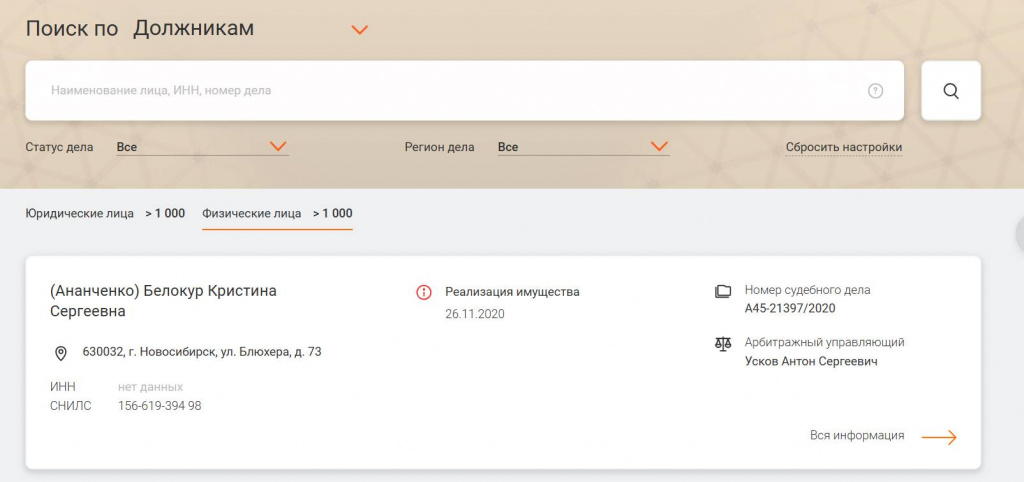Select the Физические лица tab
This screenshot has width=1024, height=482.
click(277, 214)
